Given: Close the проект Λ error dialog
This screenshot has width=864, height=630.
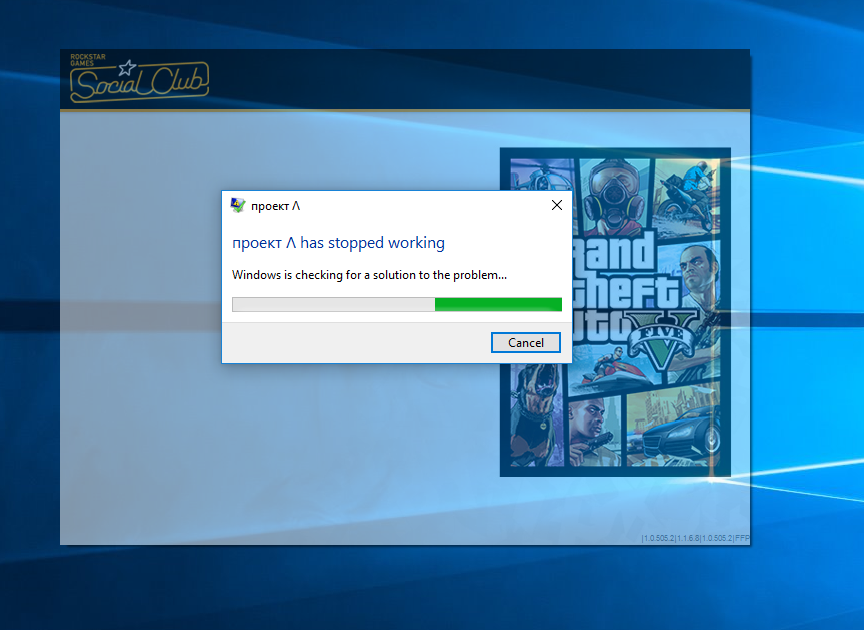Looking at the screenshot, I should pyautogui.click(x=557, y=206).
